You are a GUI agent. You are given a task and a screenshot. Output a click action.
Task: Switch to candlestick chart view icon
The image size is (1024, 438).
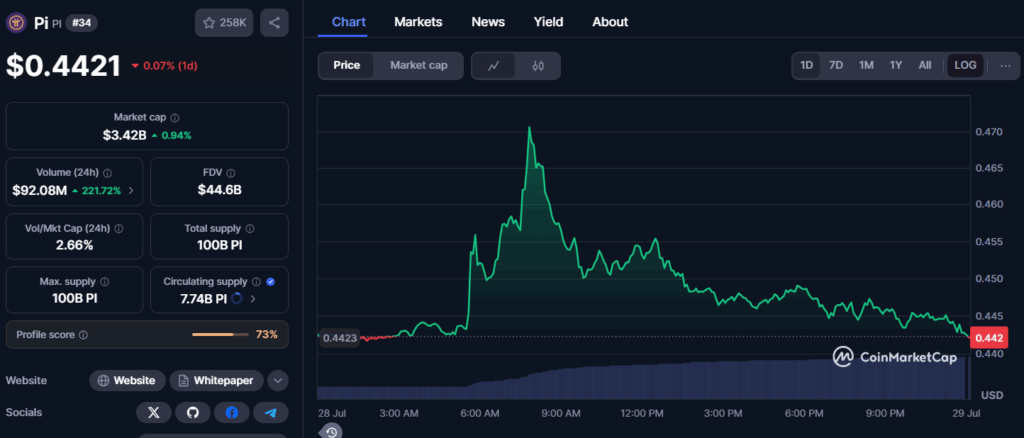538,65
